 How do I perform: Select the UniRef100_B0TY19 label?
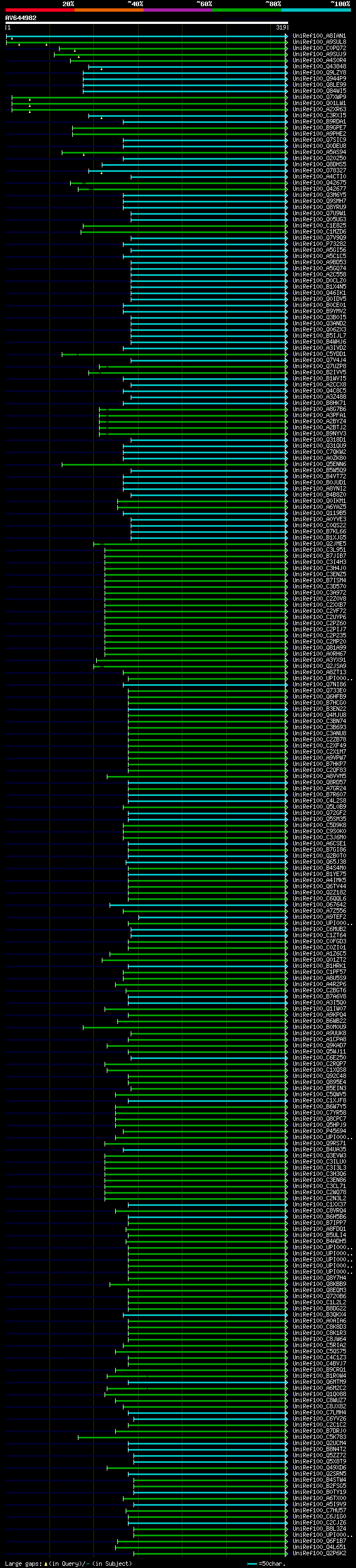click(x=319, y=1492)
